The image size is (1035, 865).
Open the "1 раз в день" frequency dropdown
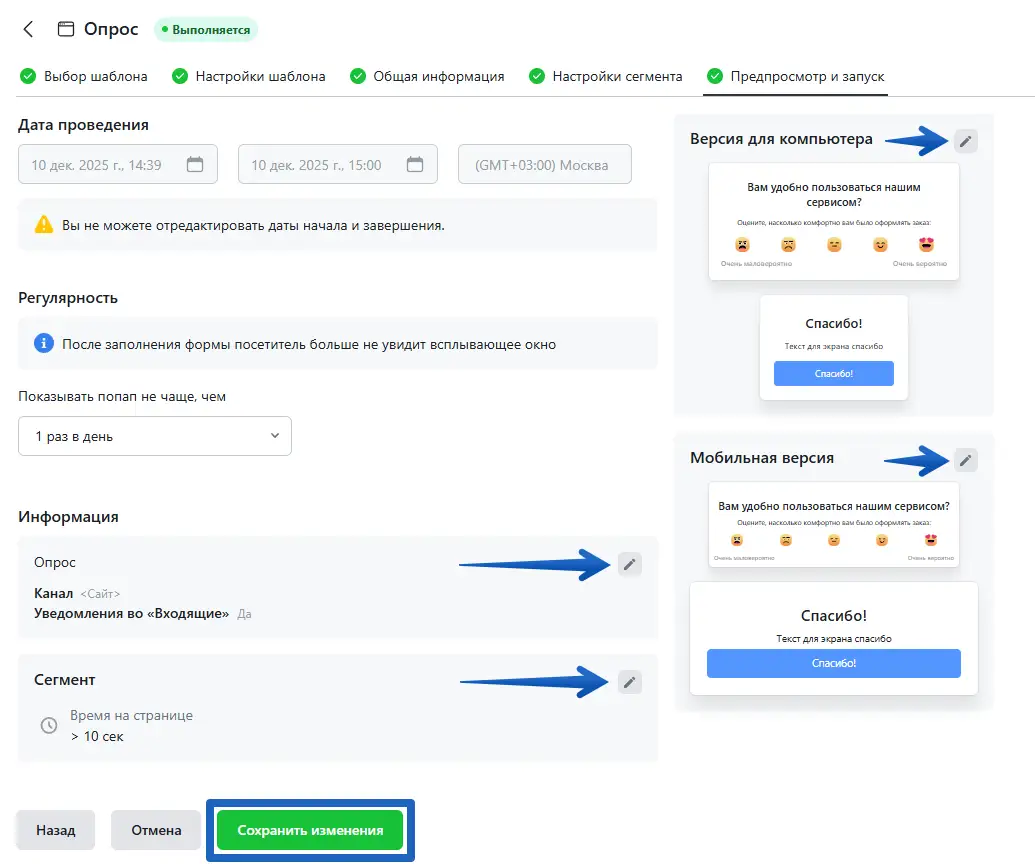(x=155, y=436)
